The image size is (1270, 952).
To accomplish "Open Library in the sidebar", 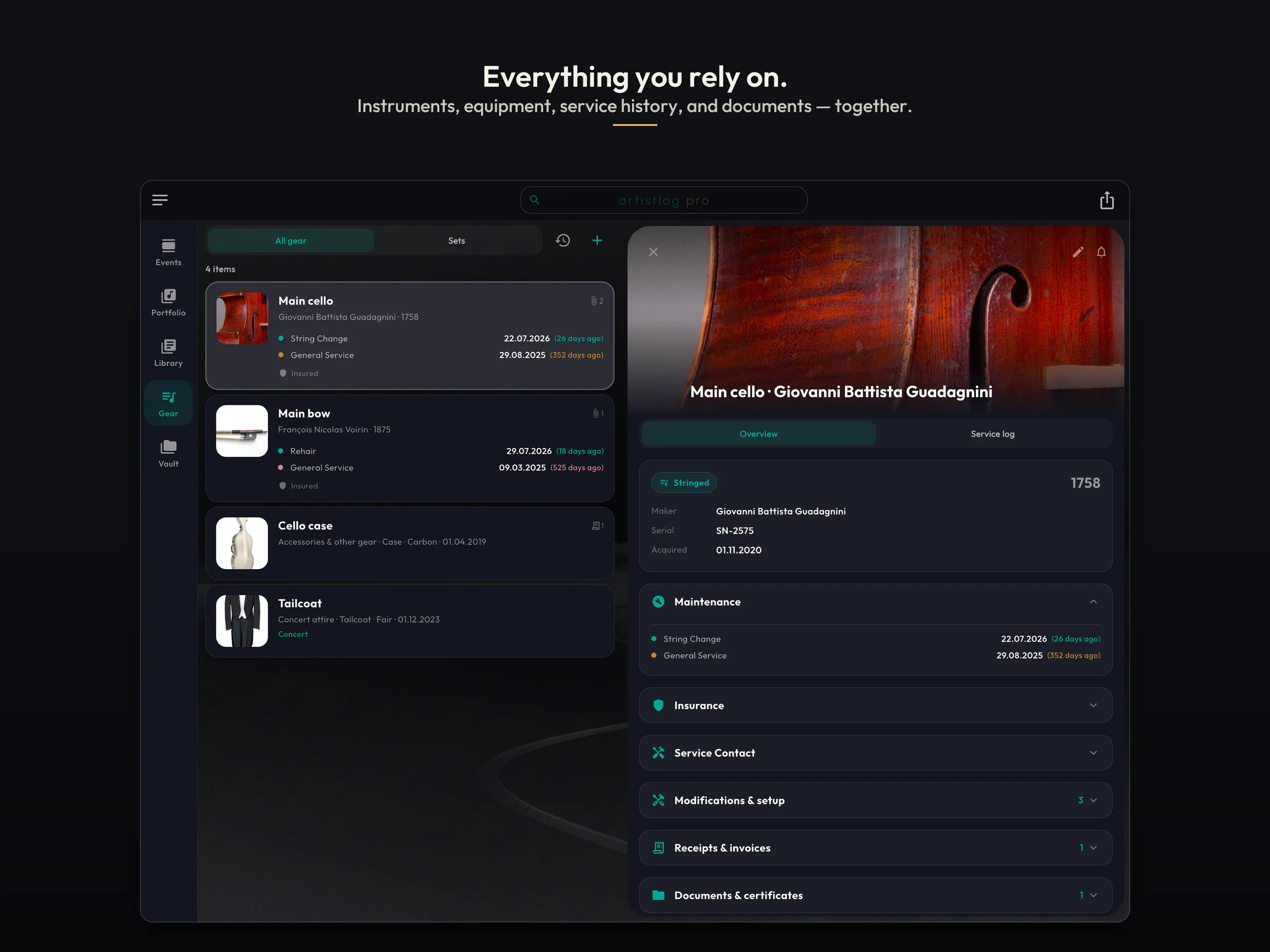I will 168,353.
